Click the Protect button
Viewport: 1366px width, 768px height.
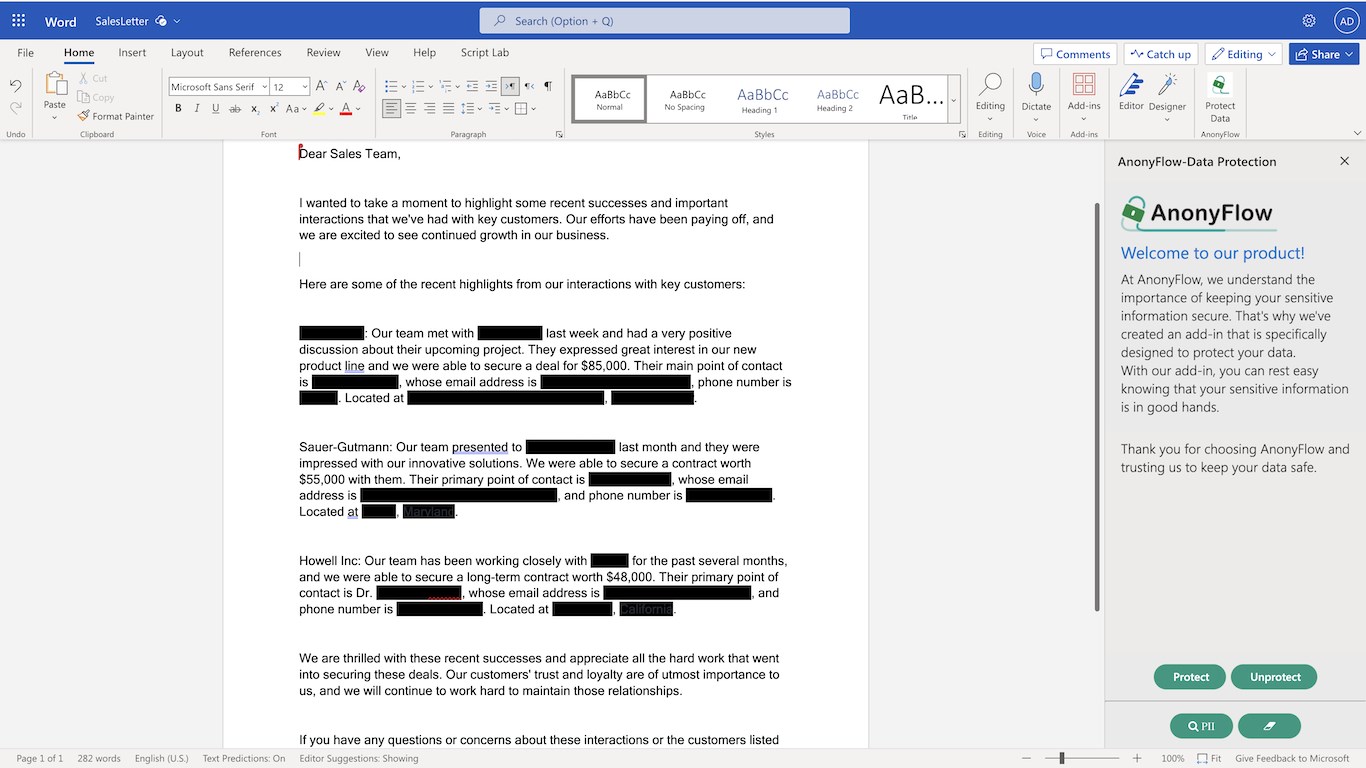pyautogui.click(x=1190, y=677)
